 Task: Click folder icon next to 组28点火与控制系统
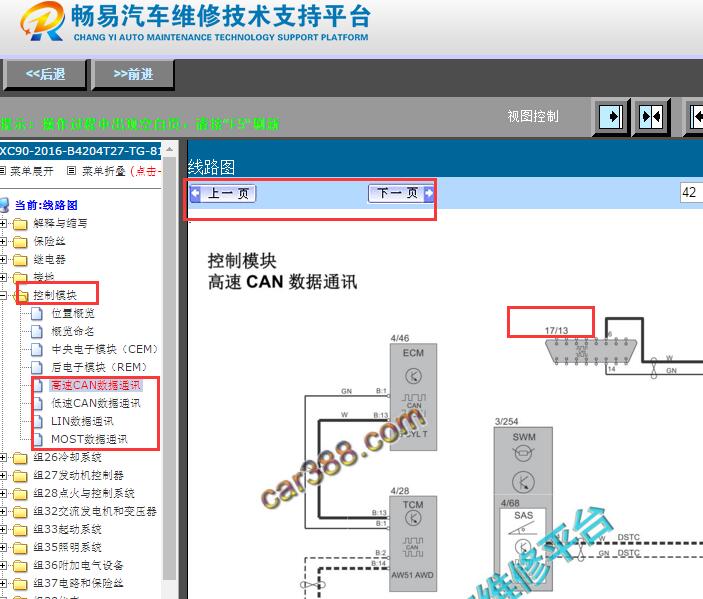[20, 494]
